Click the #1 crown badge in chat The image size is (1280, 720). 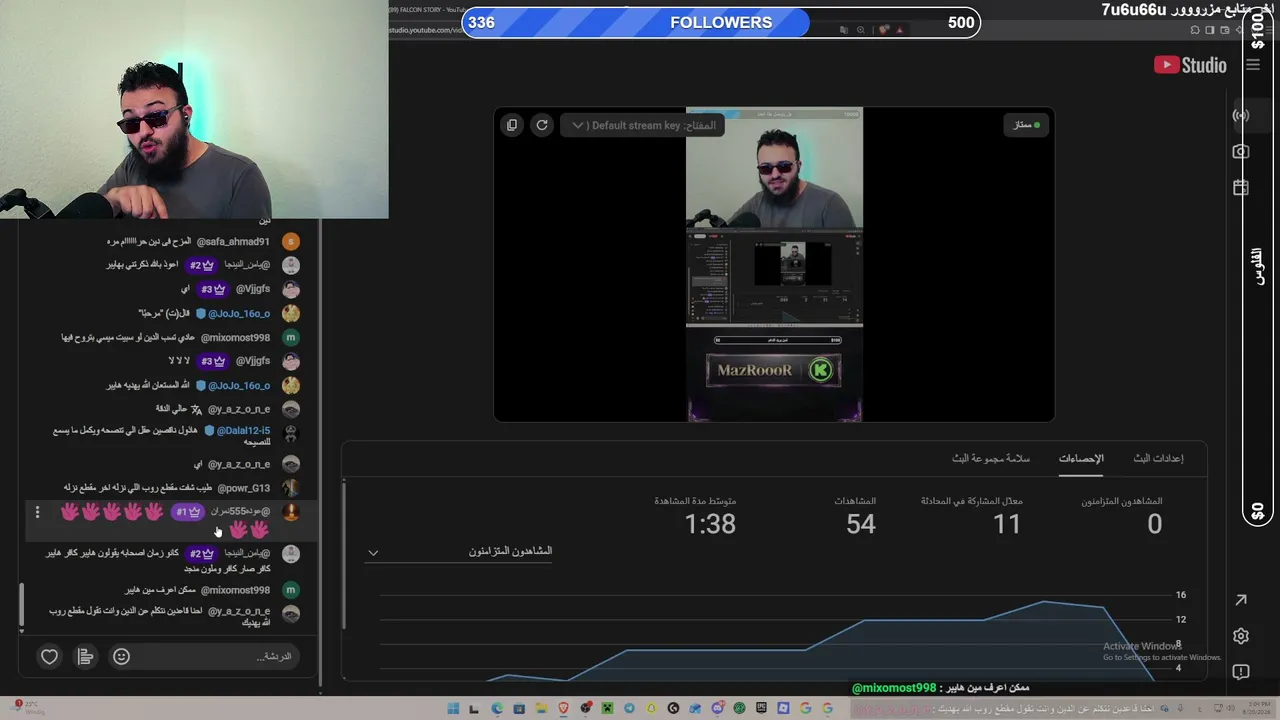pyautogui.click(x=187, y=512)
